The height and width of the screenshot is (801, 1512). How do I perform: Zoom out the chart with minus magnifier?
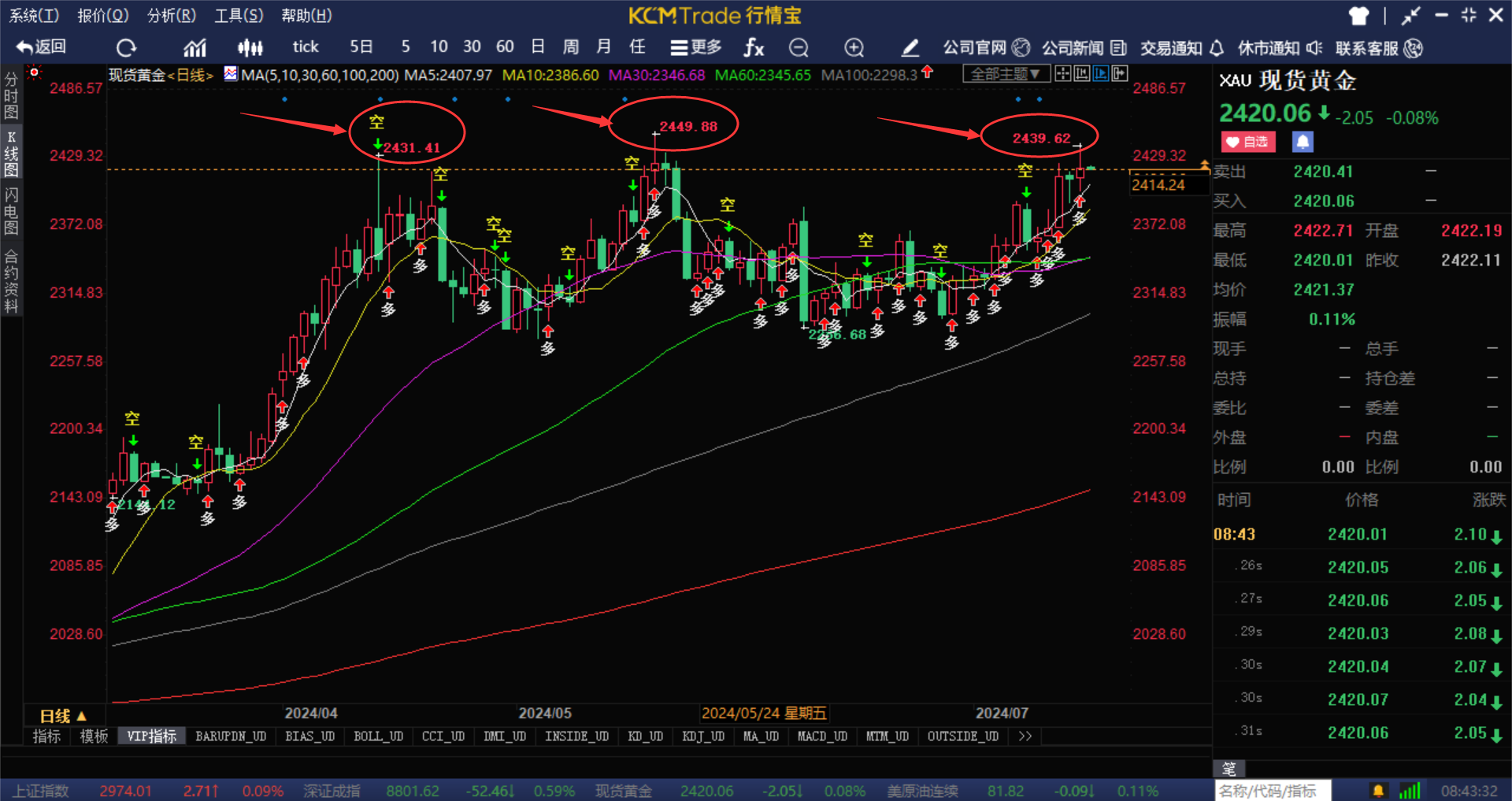coord(799,48)
